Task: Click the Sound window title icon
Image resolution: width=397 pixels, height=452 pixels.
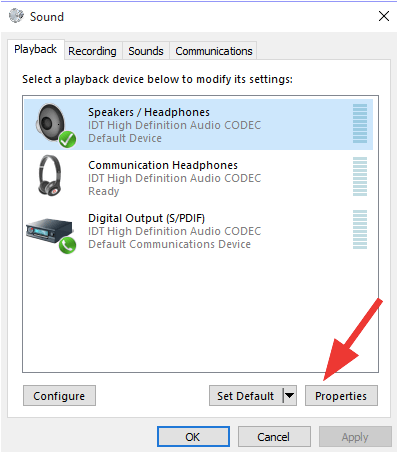Action: (16, 16)
